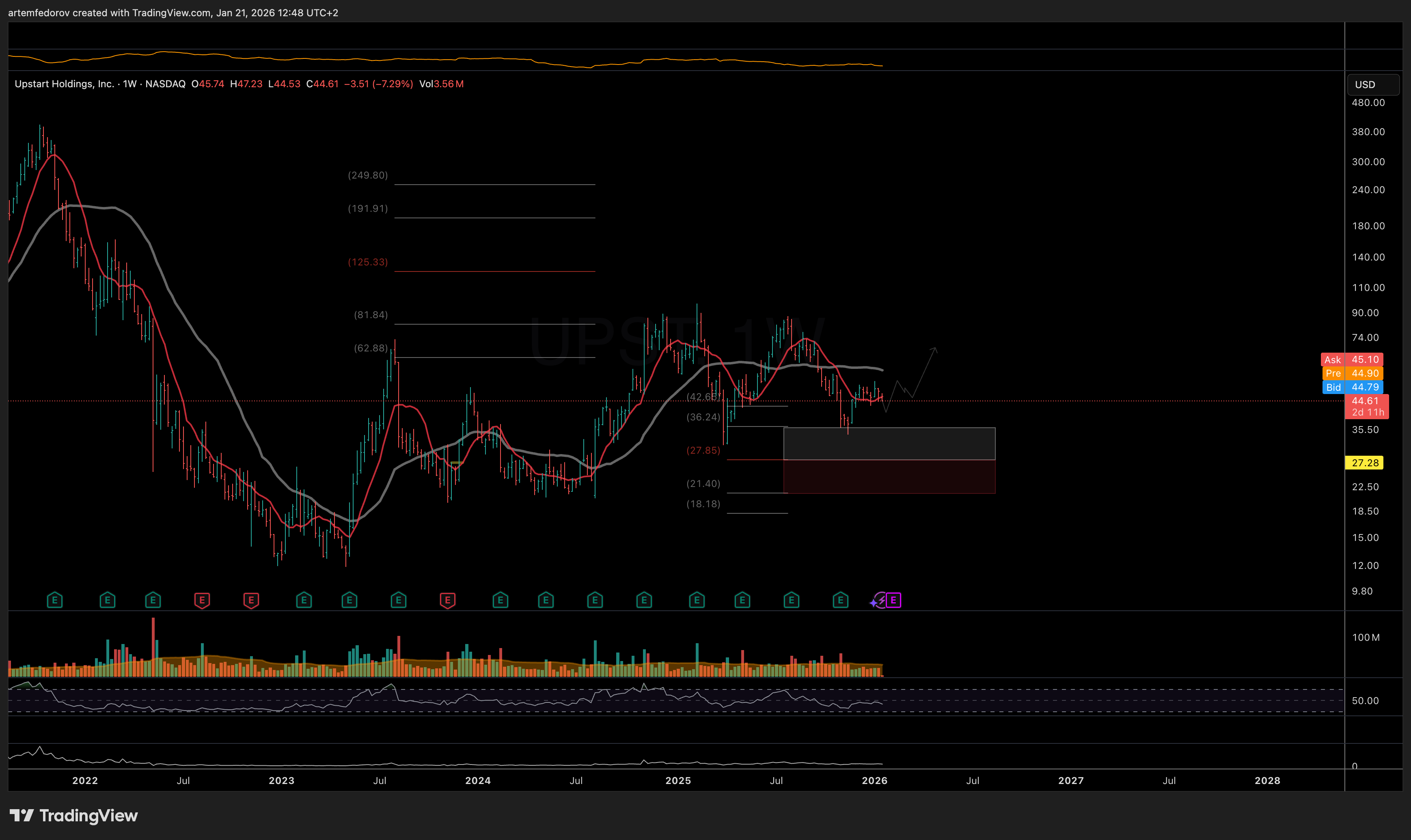The height and width of the screenshot is (840, 1411).
Task: Click the leftmost green earnings E marker
Action: [x=54, y=600]
